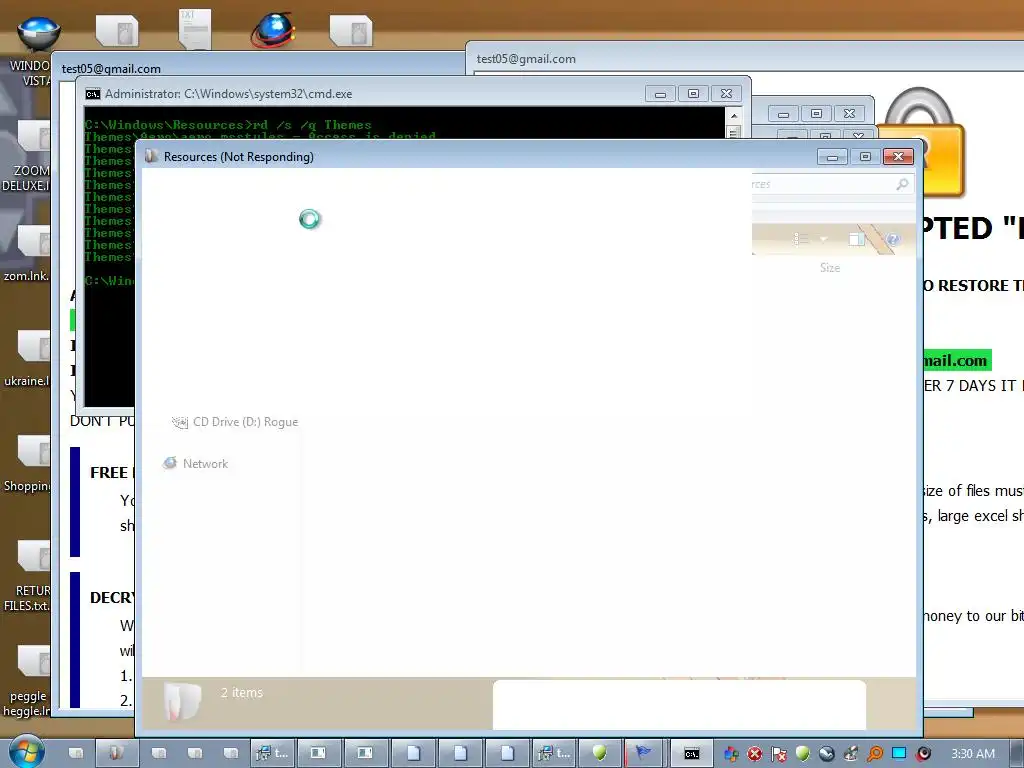
Task: Click the folder thumbnail in the details pane
Action: (x=182, y=702)
